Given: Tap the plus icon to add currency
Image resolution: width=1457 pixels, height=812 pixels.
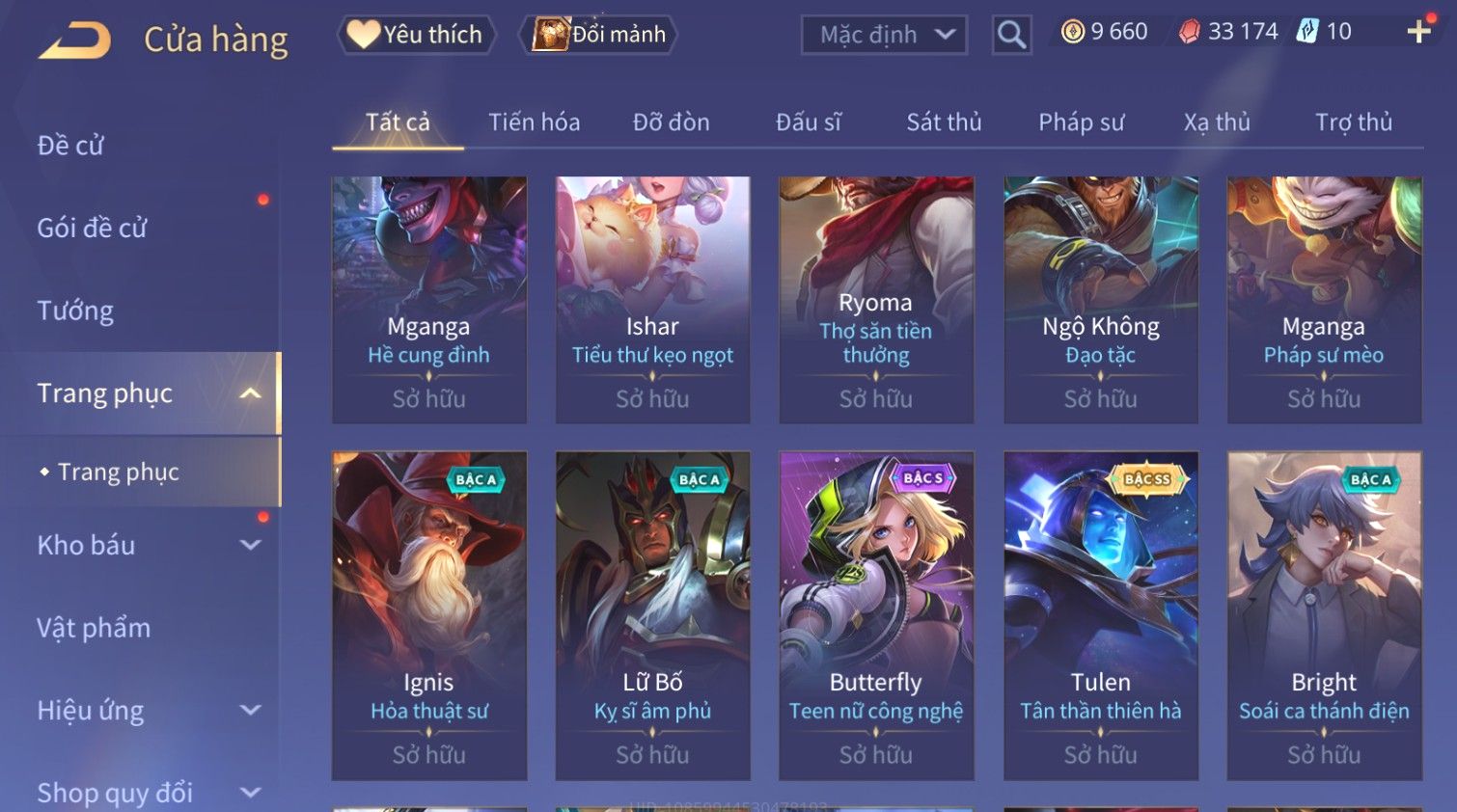Looking at the screenshot, I should pyautogui.click(x=1418, y=32).
